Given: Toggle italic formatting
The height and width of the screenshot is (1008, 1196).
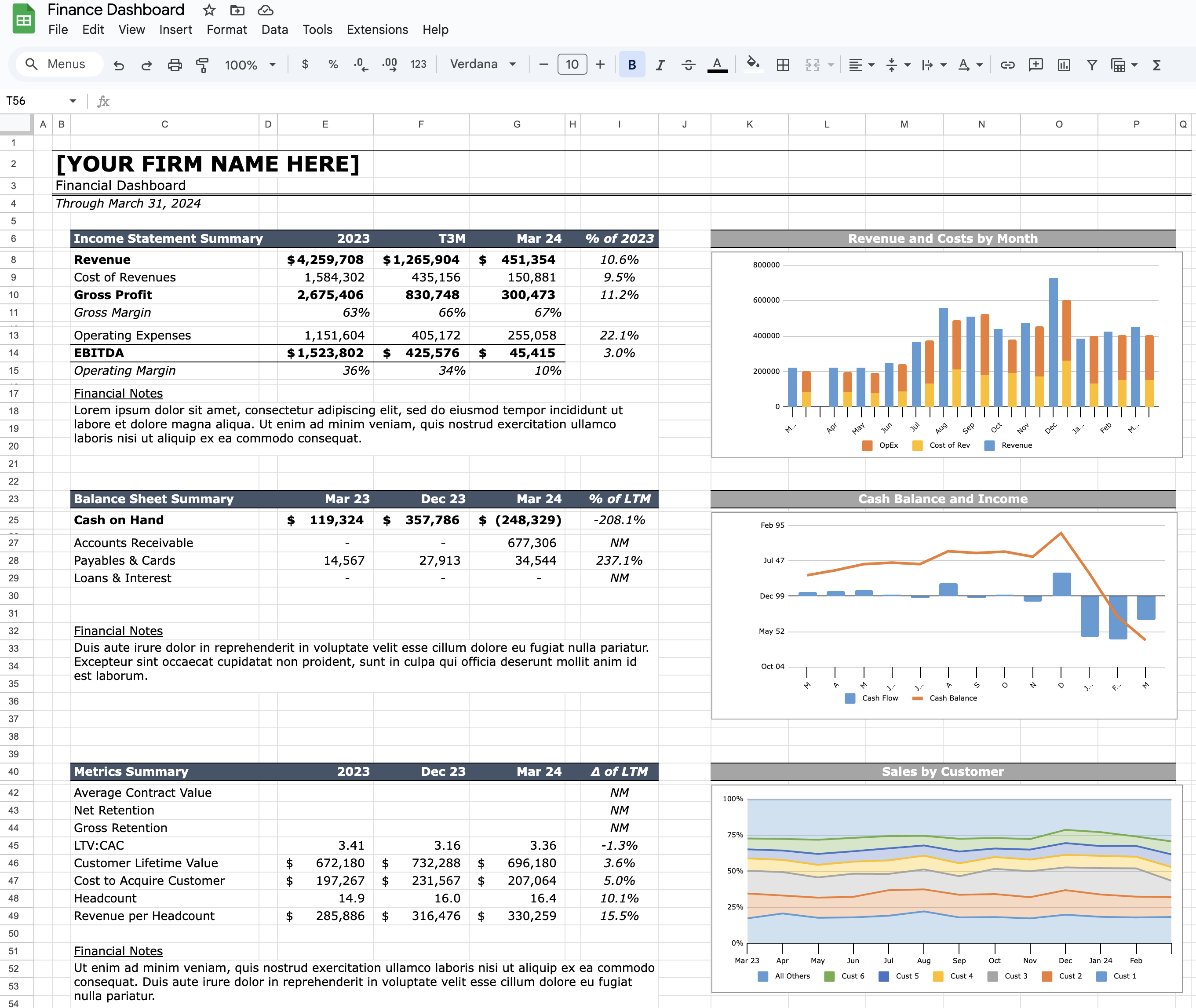Looking at the screenshot, I should point(660,65).
